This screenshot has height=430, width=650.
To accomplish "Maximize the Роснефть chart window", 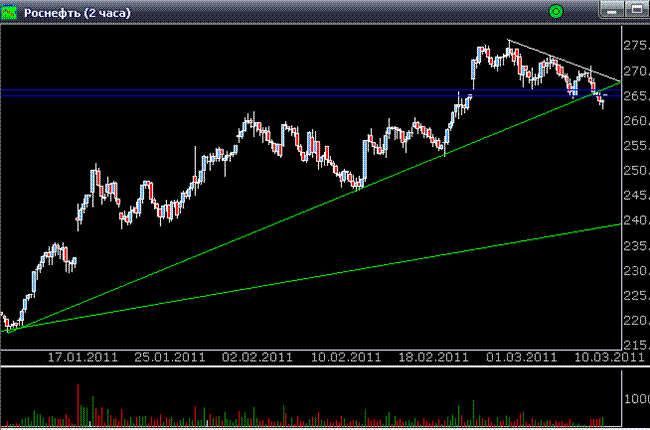I will [x=637, y=10].
